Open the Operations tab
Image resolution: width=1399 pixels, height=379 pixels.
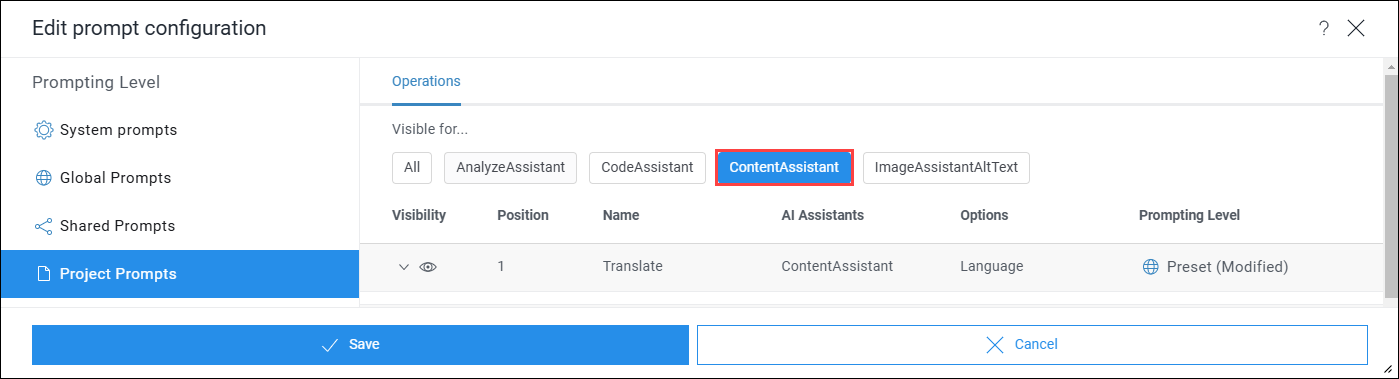pos(426,81)
